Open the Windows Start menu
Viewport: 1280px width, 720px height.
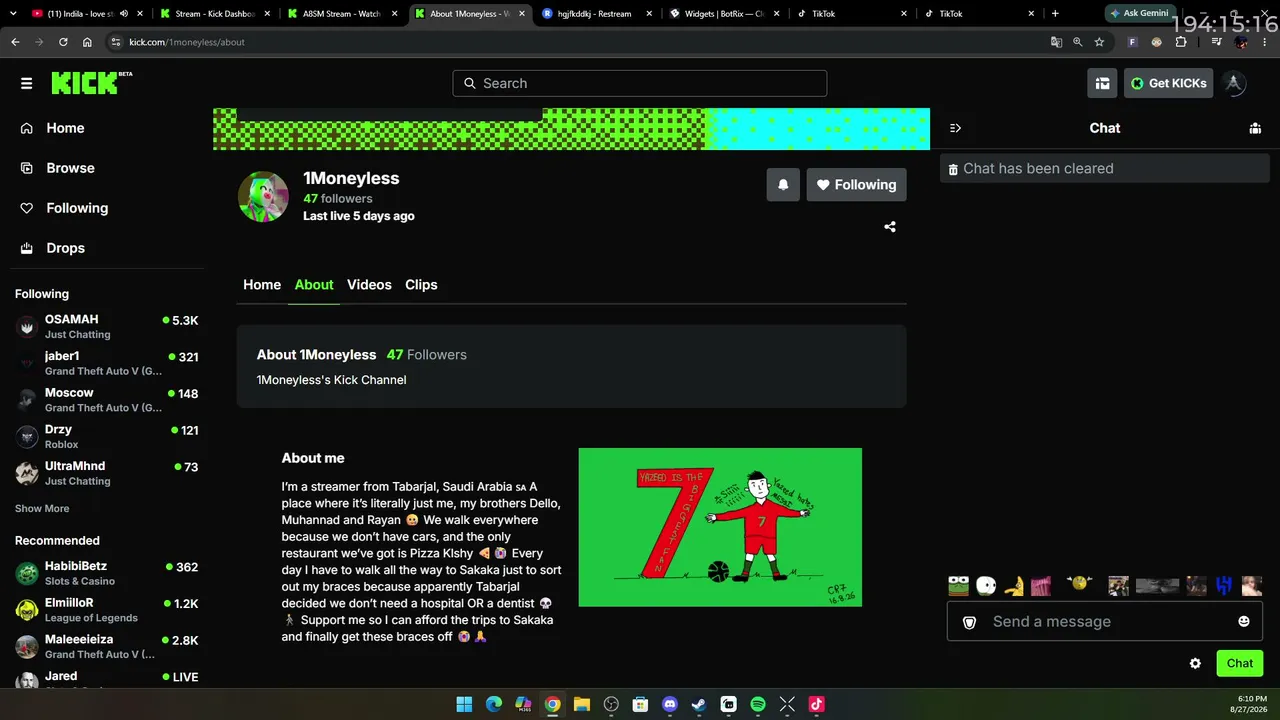(464, 704)
